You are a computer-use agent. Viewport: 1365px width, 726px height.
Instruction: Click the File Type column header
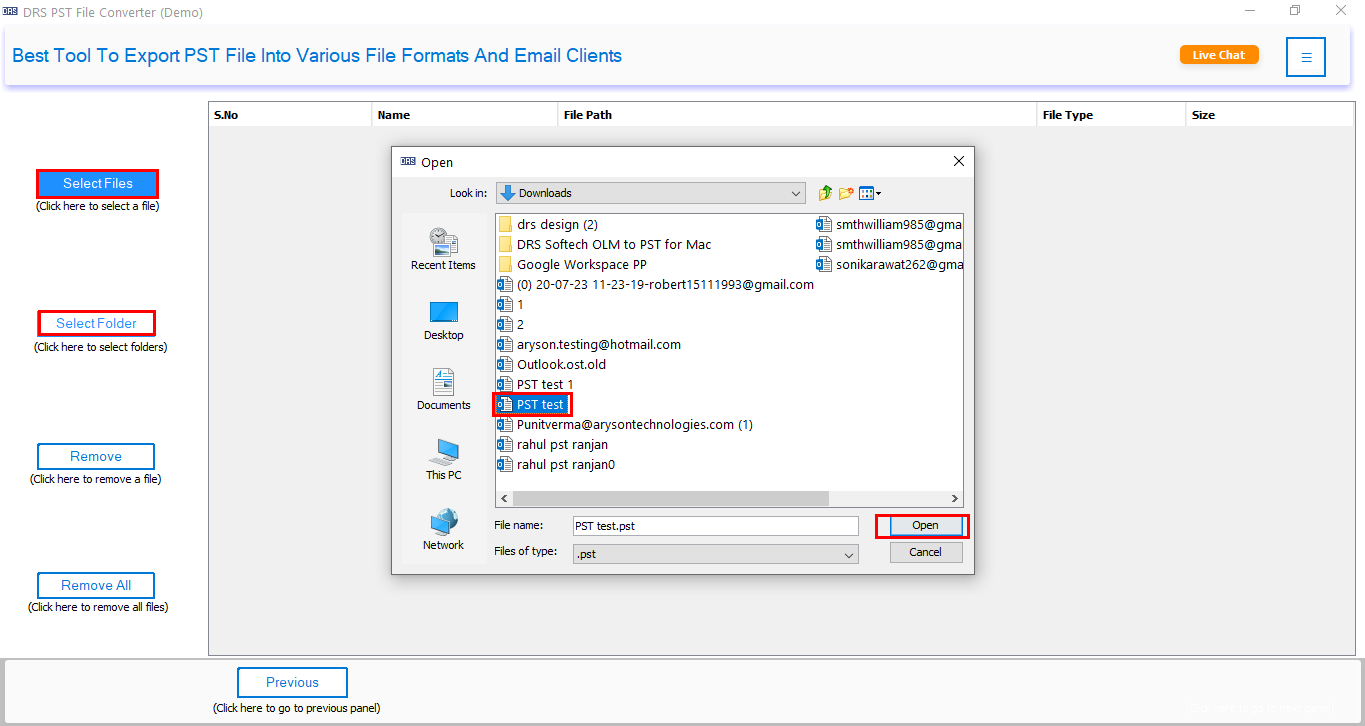pos(1111,115)
